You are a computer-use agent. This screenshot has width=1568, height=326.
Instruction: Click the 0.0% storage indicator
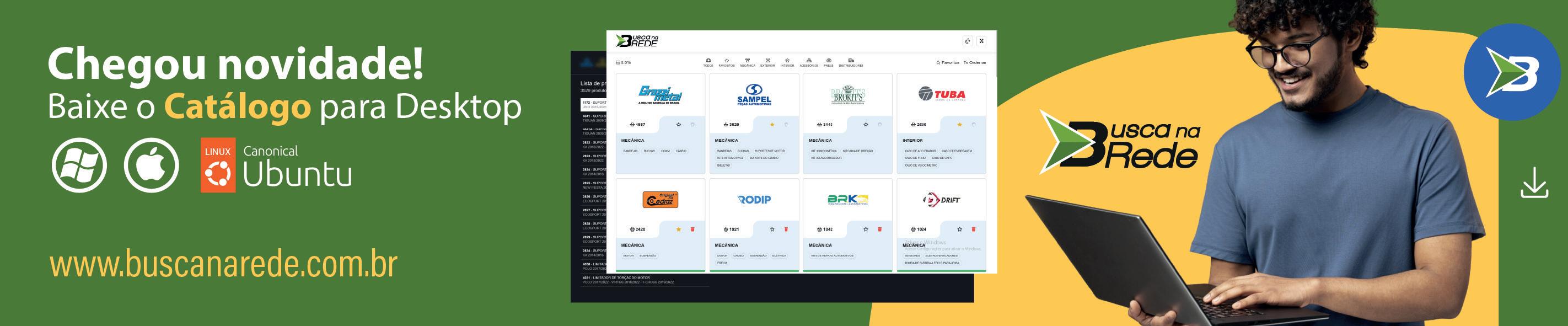(x=624, y=62)
